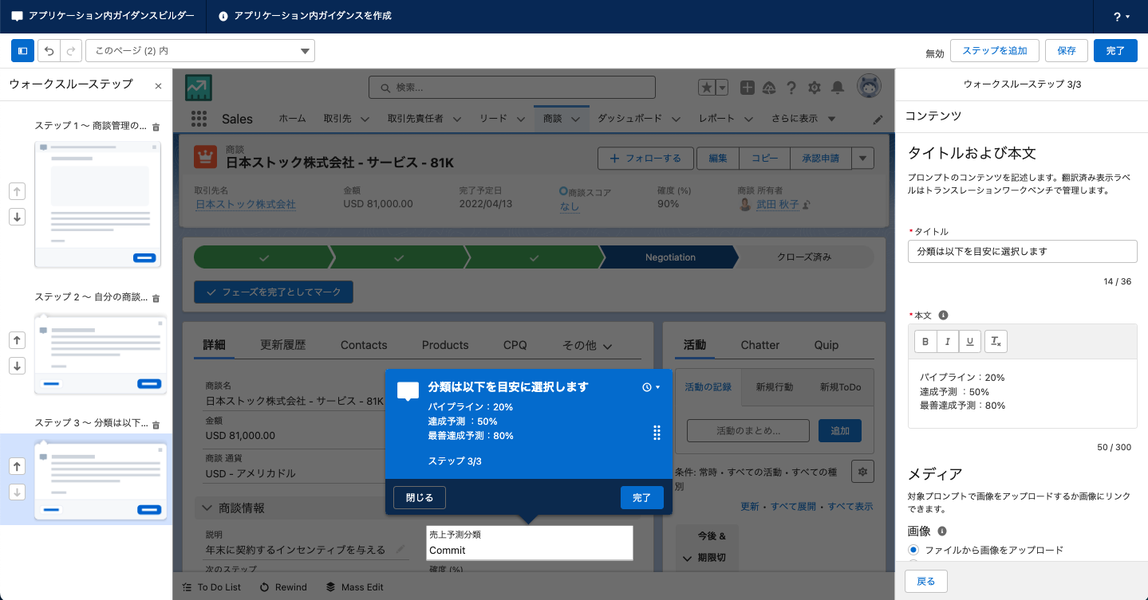The height and width of the screenshot is (600, 1148).
Task: Move step 1 up with arrow
Action: 17,191
